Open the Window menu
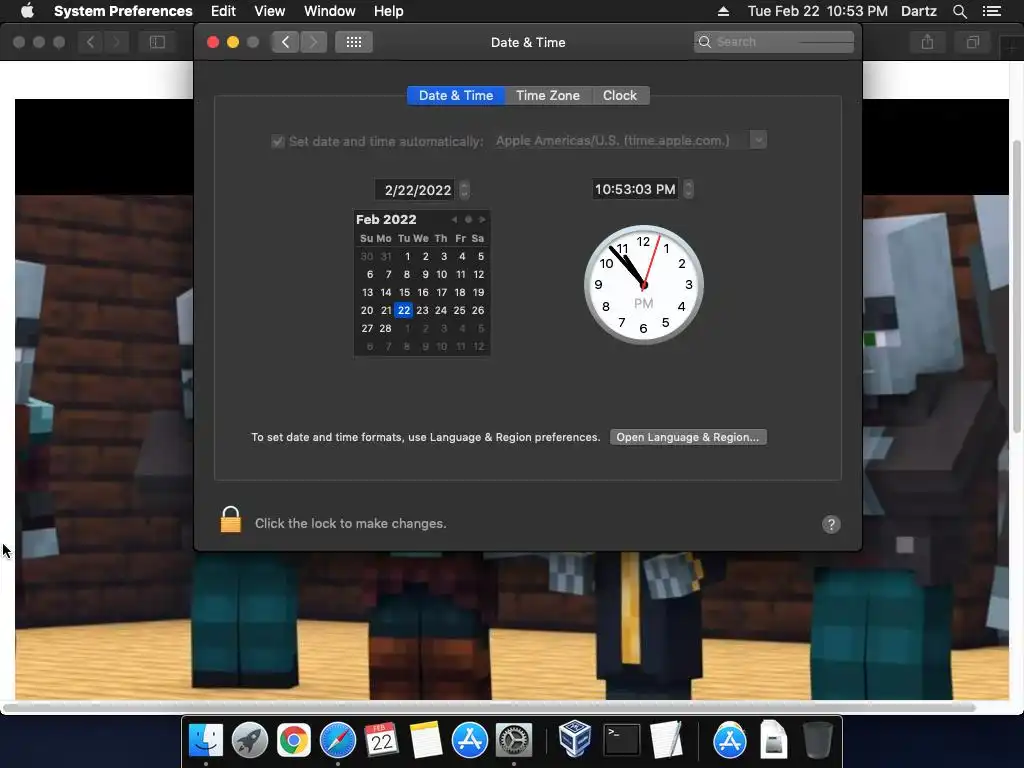 click(x=330, y=11)
